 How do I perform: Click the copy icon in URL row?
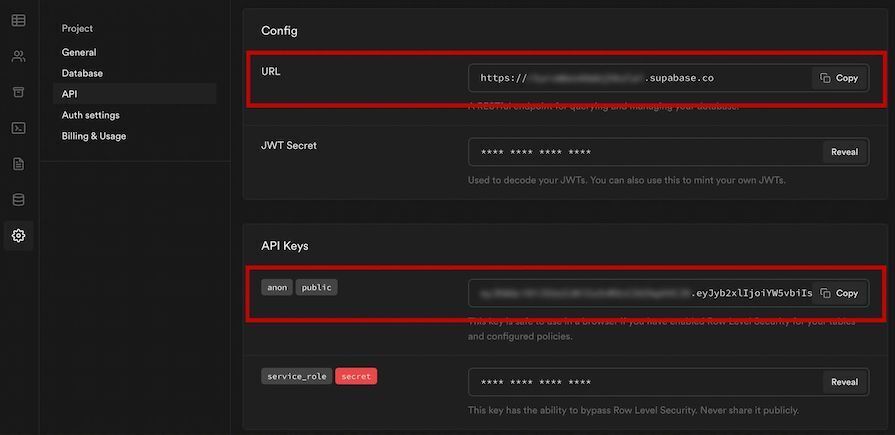tap(825, 78)
